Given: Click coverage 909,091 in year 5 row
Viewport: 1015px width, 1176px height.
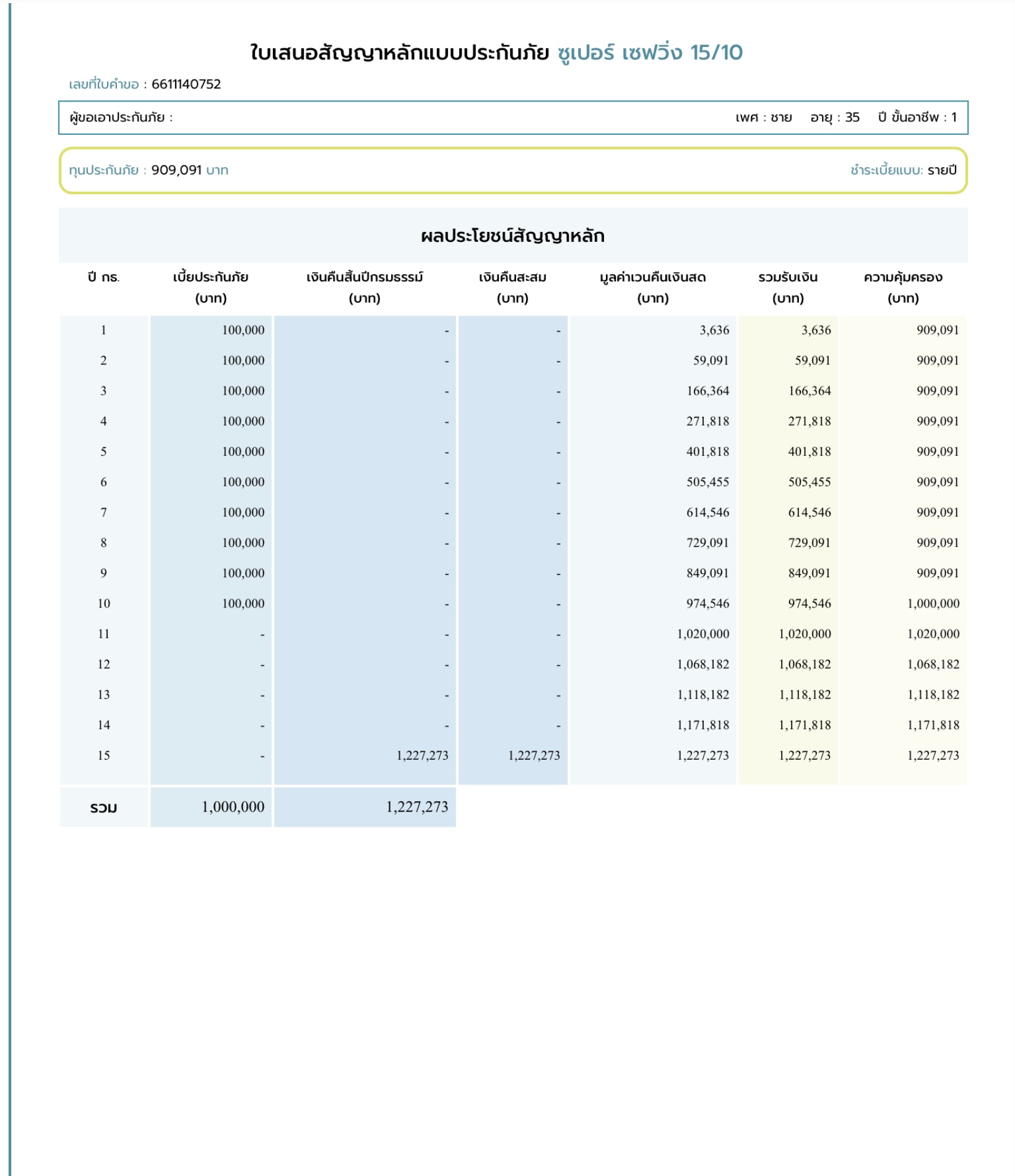Looking at the screenshot, I should [938, 452].
